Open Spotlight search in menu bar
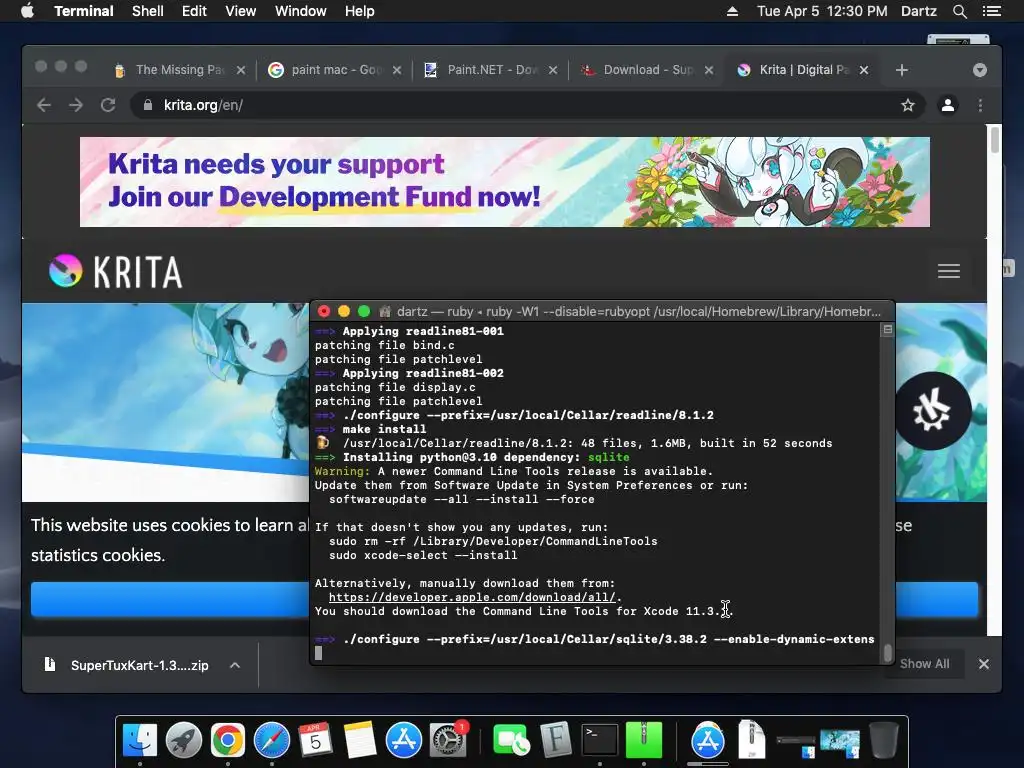The width and height of the screenshot is (1024, 768). click(x=959, y=11)
